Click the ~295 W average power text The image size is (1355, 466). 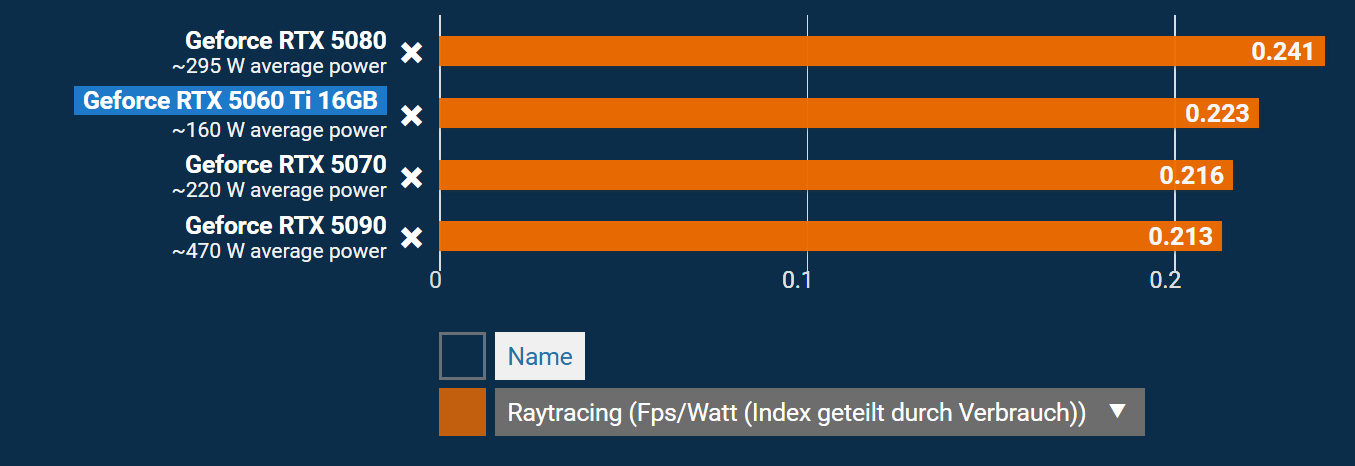tap(279, 67)
